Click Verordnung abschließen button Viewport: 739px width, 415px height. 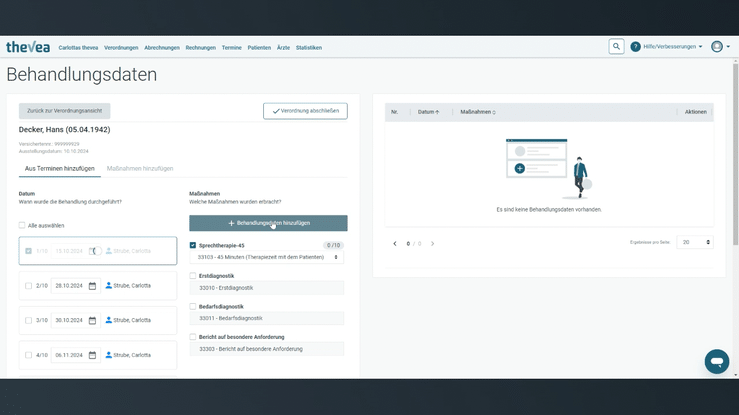[305, 111]
